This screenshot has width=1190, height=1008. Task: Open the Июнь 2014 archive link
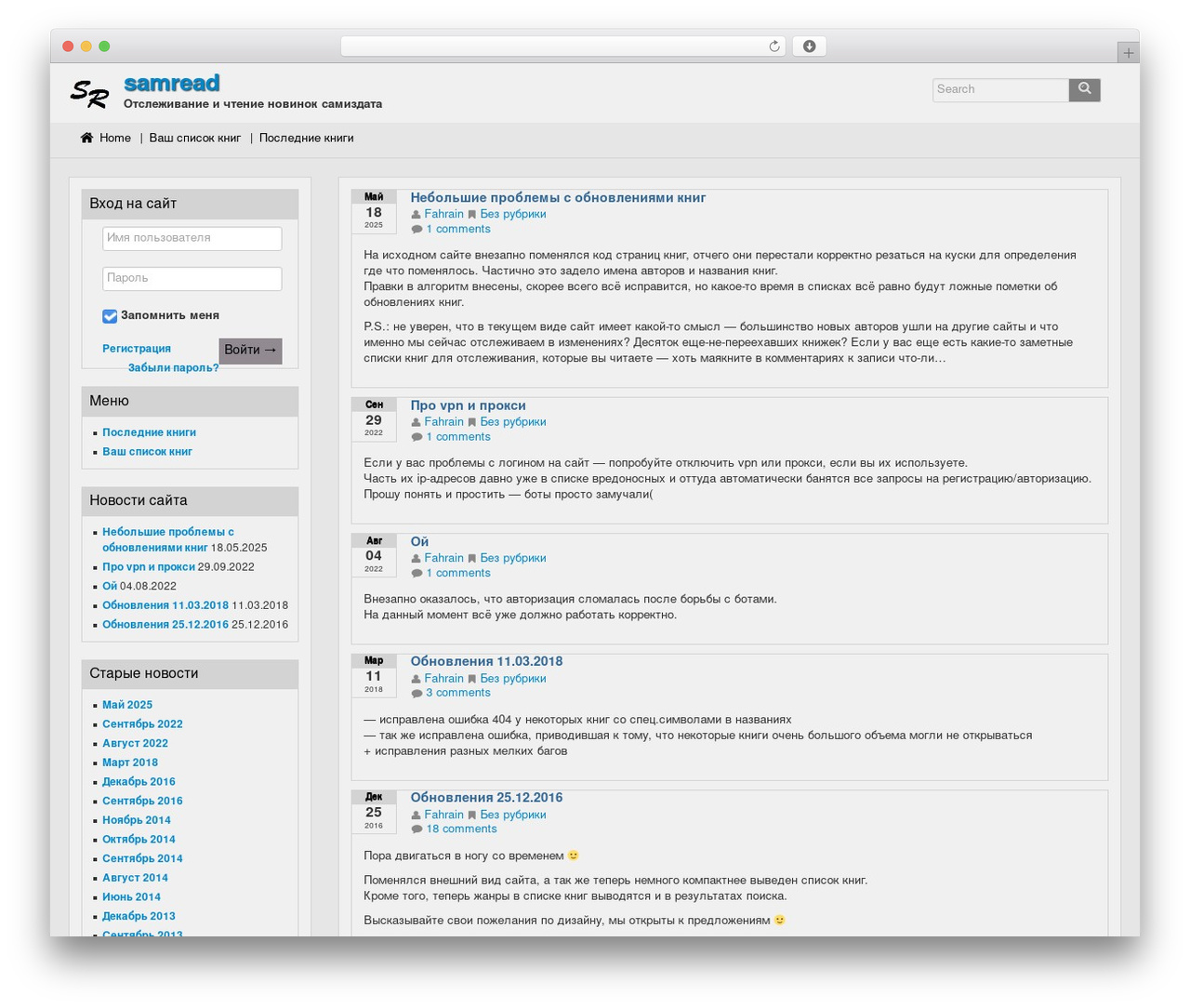(x=131, y=897)
